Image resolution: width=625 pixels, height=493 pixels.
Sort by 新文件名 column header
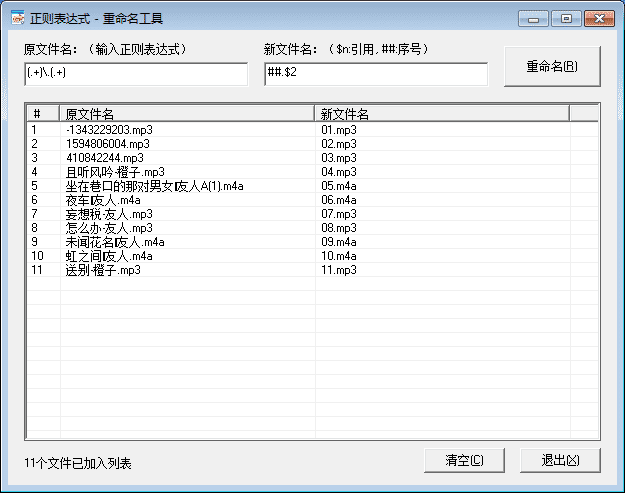tap(442, 114)
